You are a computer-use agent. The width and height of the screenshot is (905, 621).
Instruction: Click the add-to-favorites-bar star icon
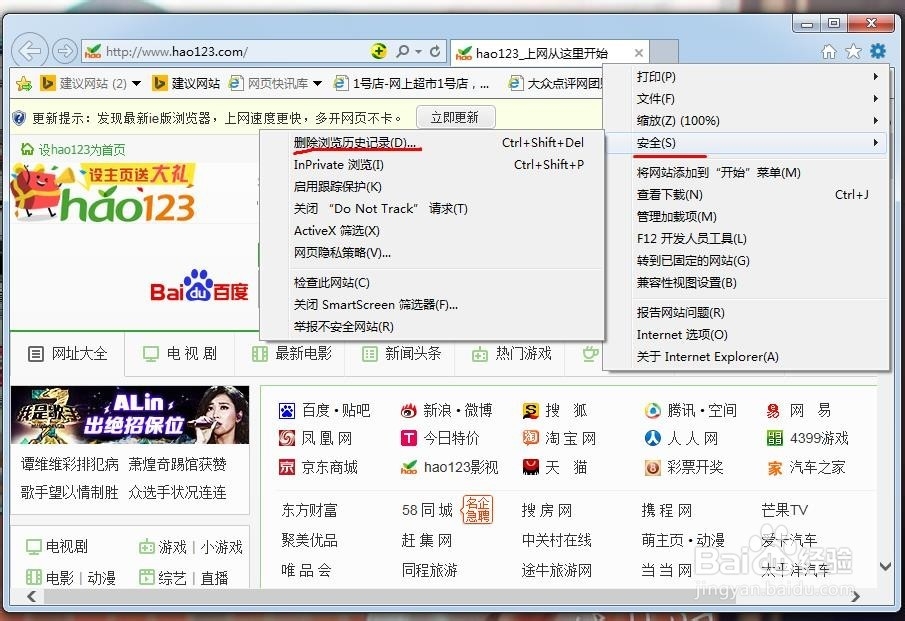[24, 84]
